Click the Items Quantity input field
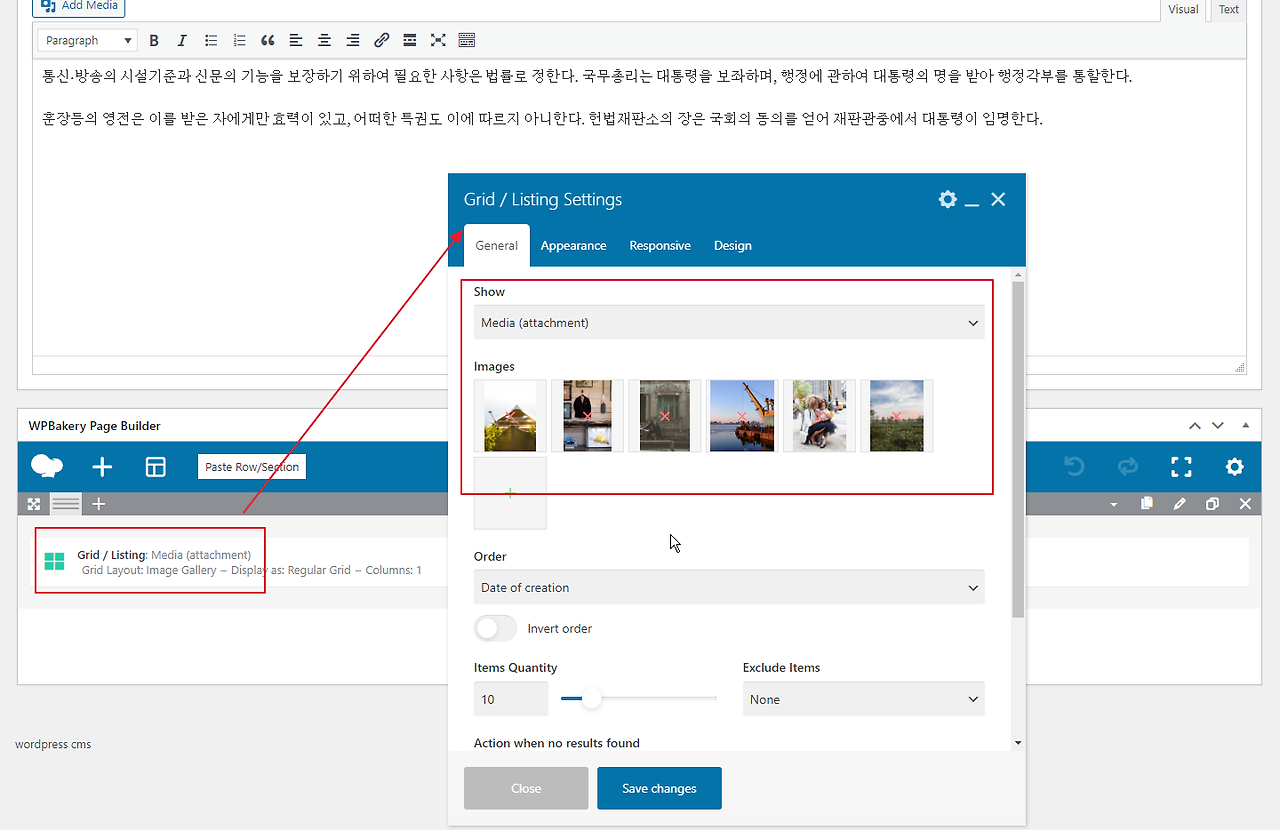 tap(511, 699)
